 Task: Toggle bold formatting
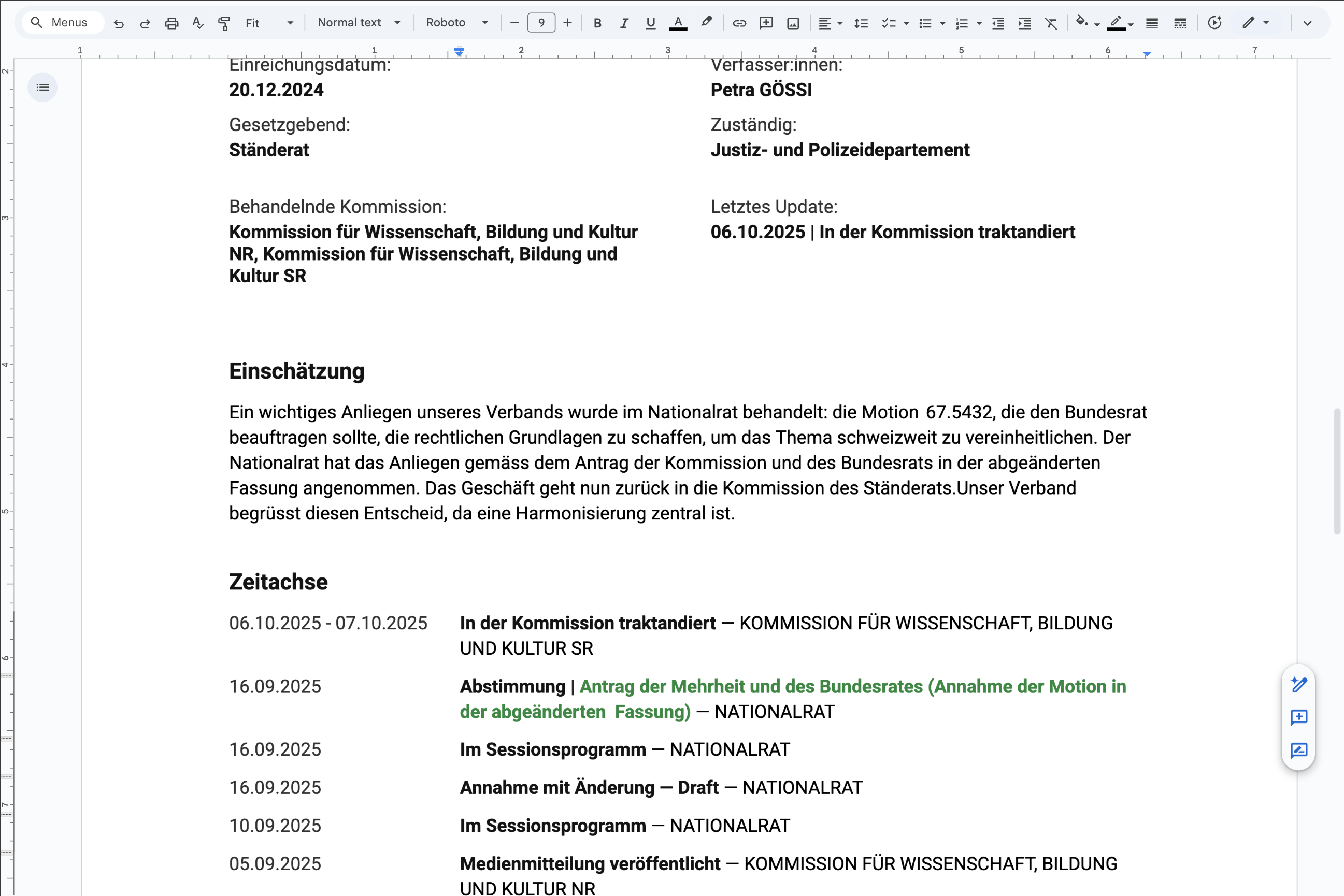pyautogui.click(x=597, y=23)
